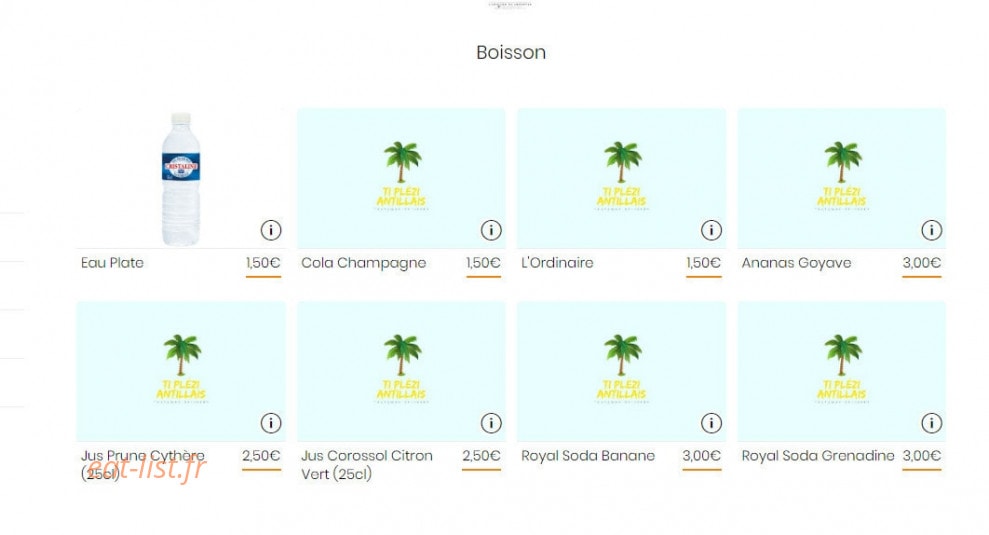
Task: Open the L'Ordinaire product thumbnail
Action: (x=621, y=179)
